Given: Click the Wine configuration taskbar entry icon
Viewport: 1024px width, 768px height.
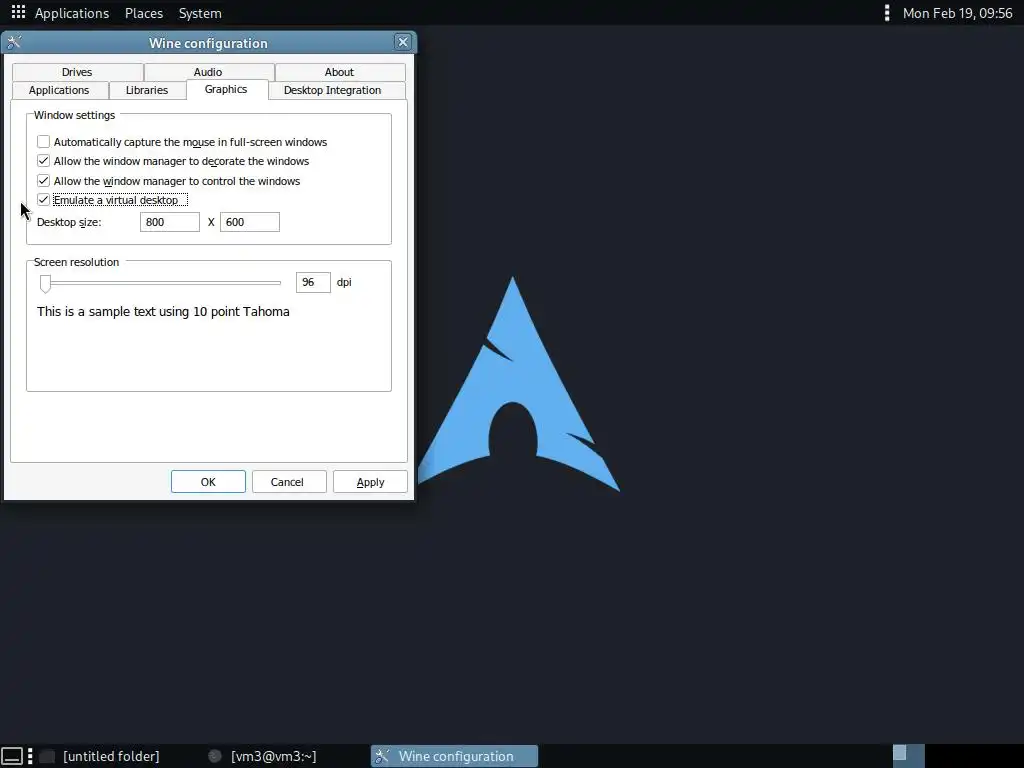Looking at the screenshot, I should pos(383,756).
